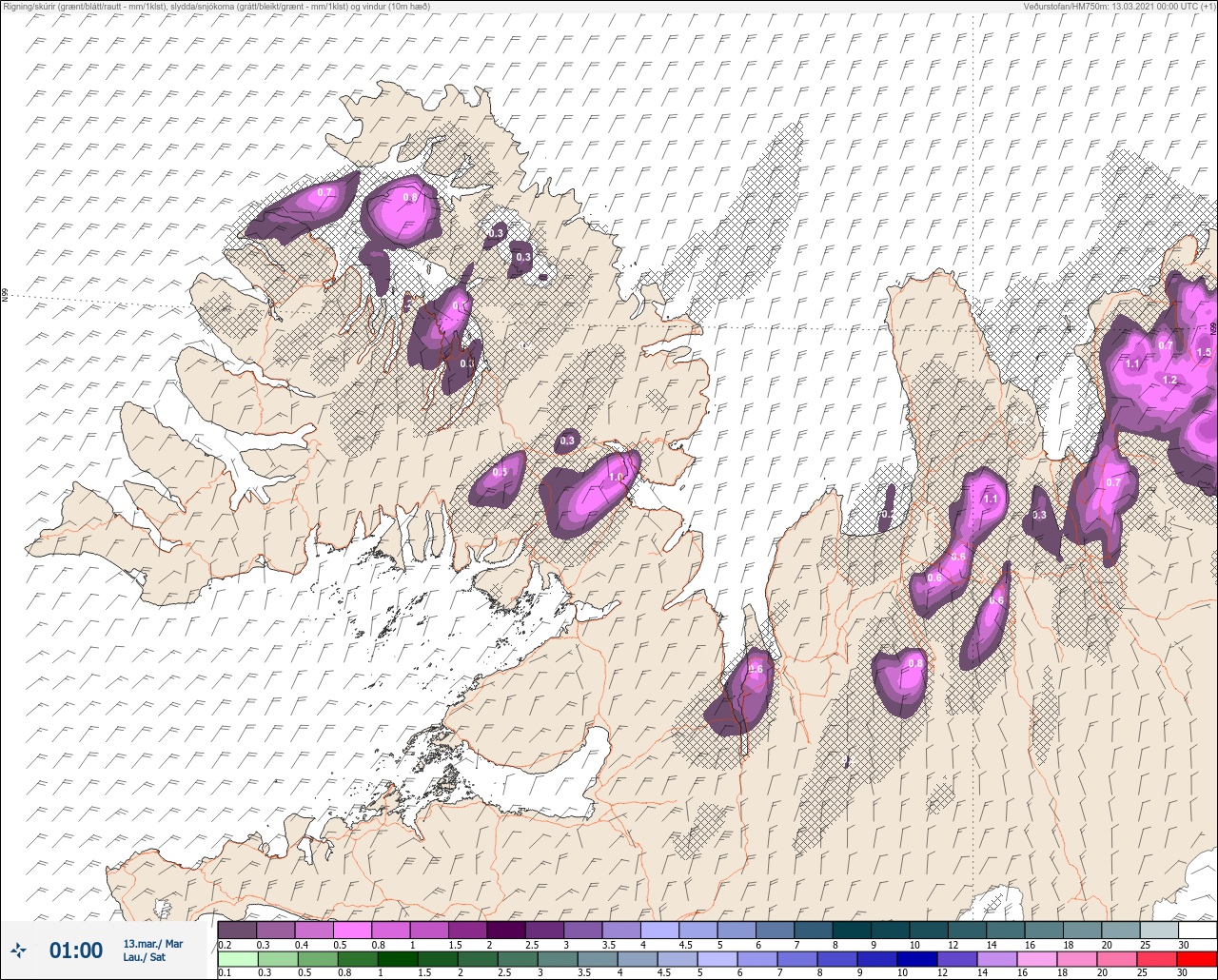Pick the light grey top-row swatch starting at 25
The width and height of the screenshot is (1218, 980).
pyautogui.click(x=1158, y=930)
